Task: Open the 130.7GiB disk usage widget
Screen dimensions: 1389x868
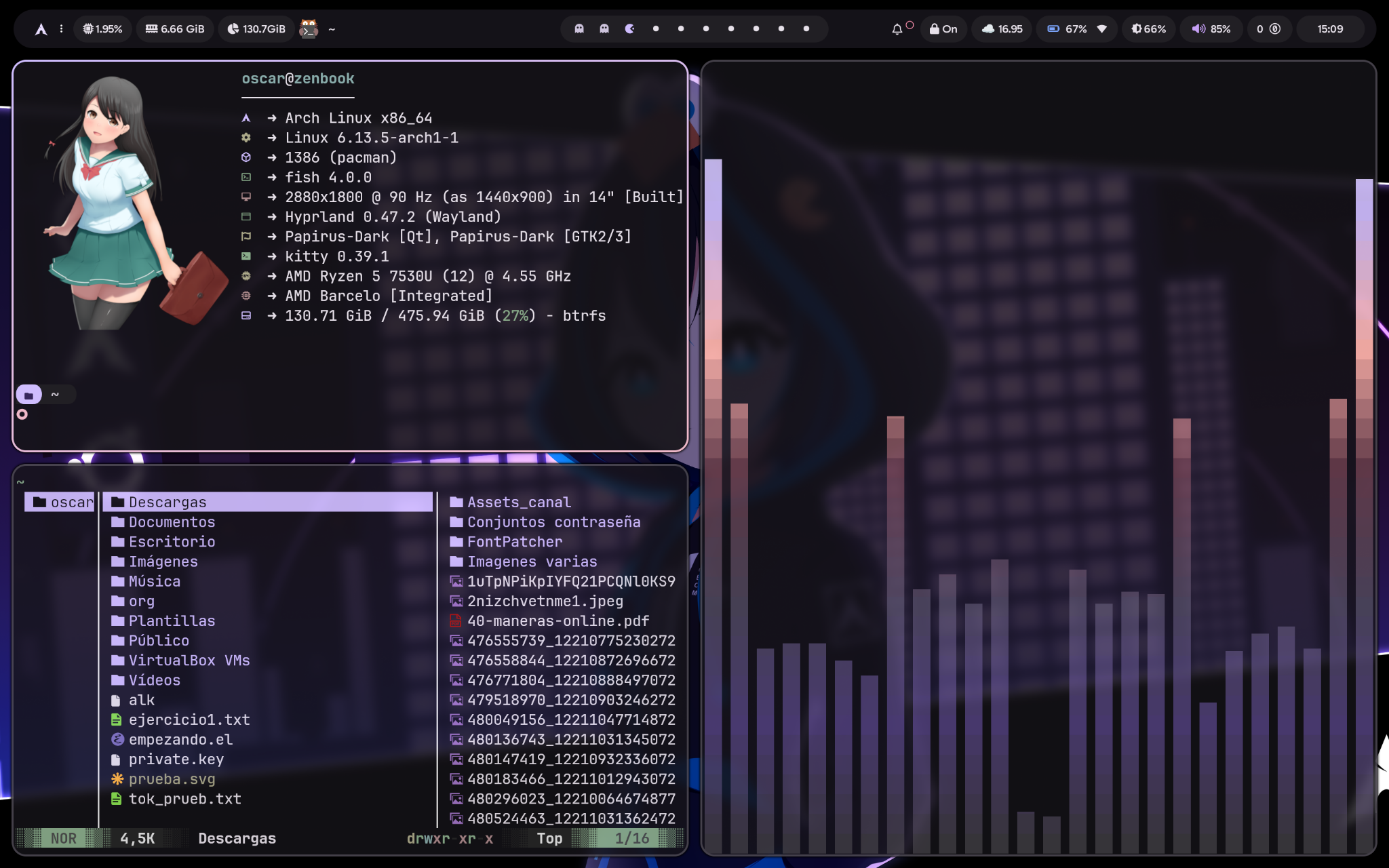Action: (256, 29)
